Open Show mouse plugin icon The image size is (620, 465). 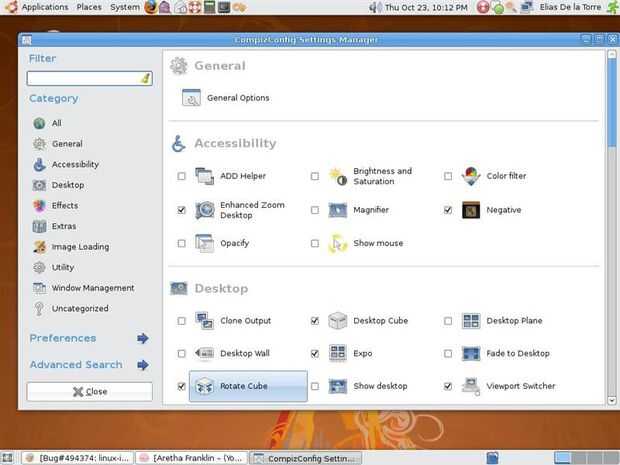338,243
